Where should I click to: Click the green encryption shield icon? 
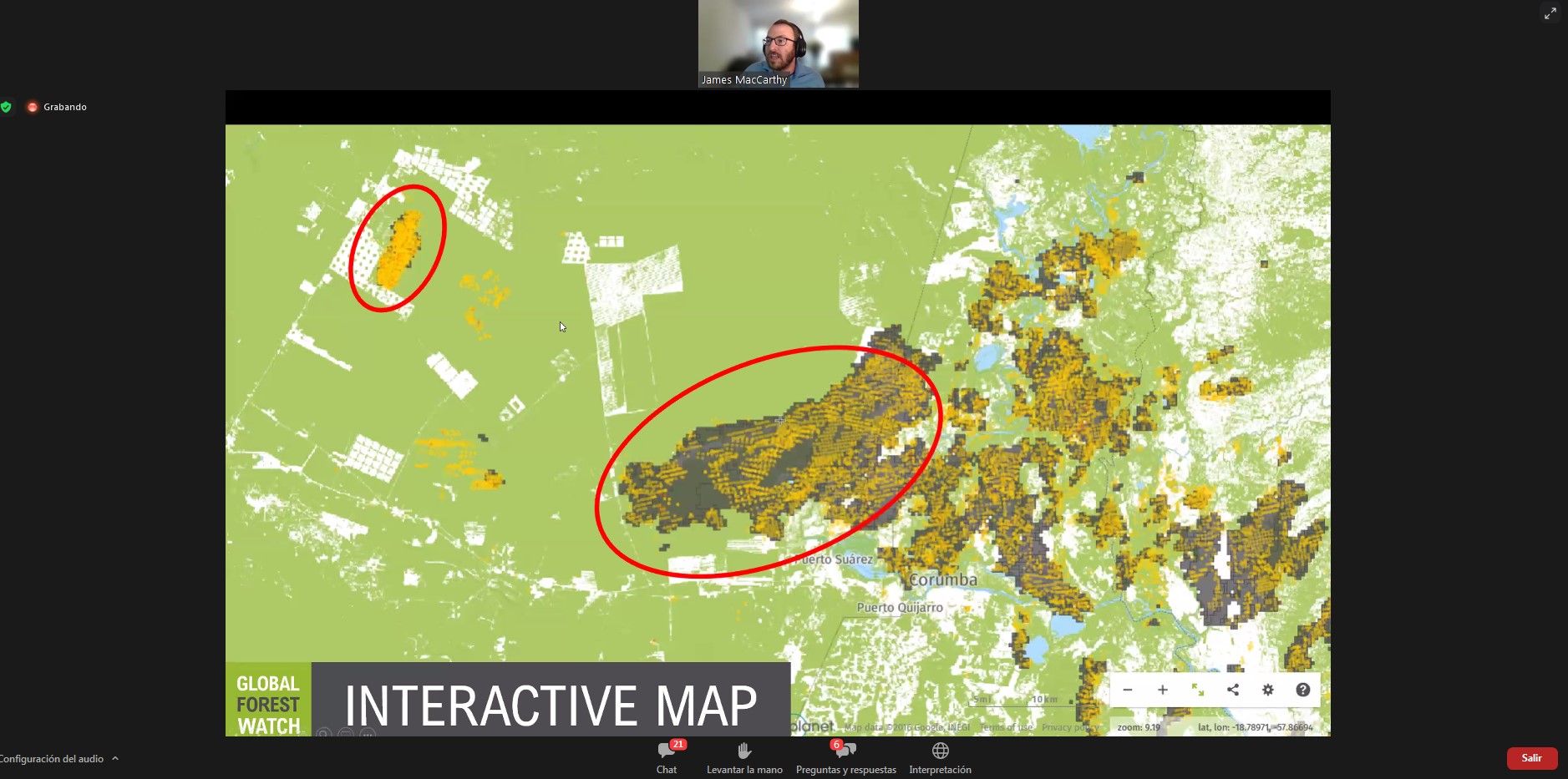pyautogui.click(x=7, y=107)
